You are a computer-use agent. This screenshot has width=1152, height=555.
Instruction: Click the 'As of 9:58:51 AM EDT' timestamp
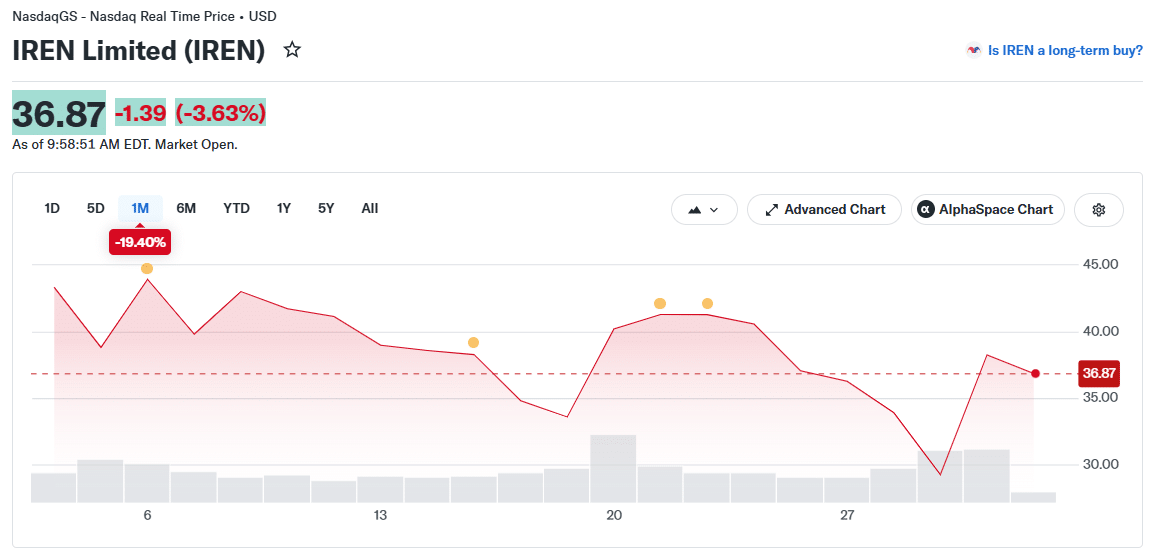click(125, 145)
